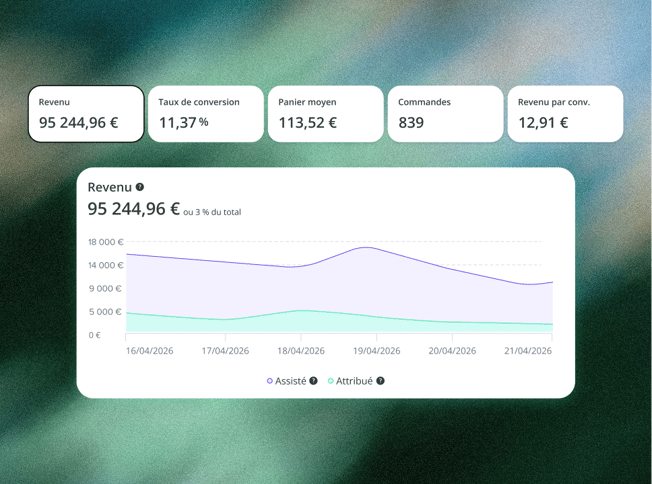The width and height of the screenshot is (652, 484).
Task: Click the 18 000 € axis label
Action: pos(106,242)
